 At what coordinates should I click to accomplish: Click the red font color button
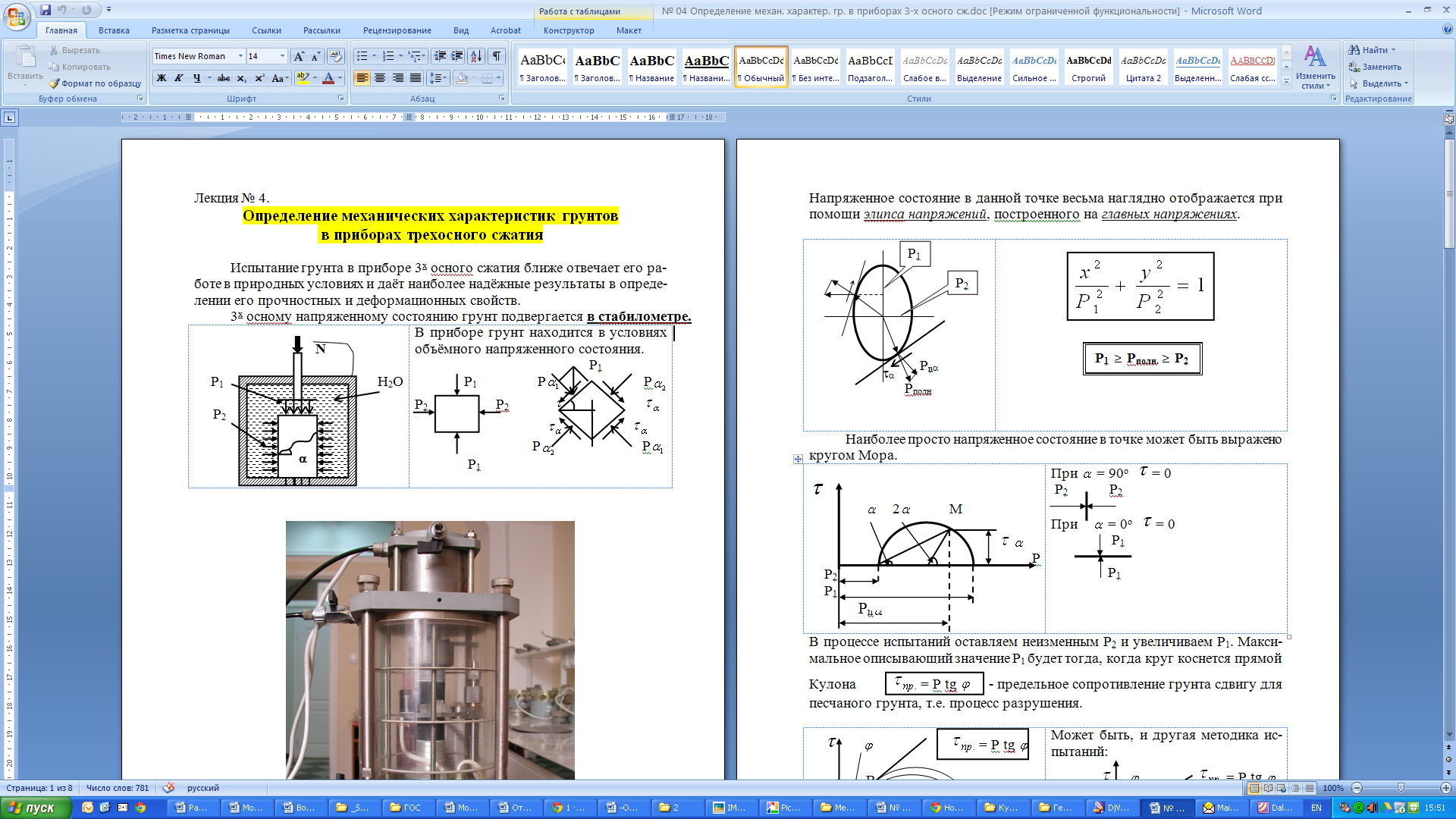[328, 78]
